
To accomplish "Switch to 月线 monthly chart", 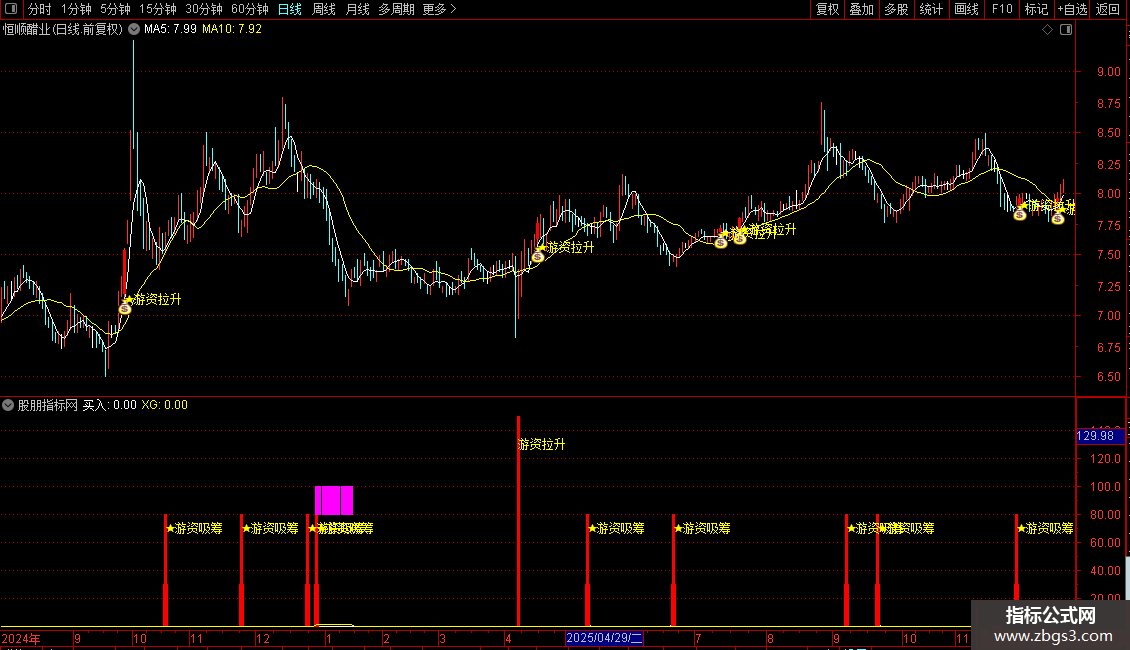I will [x=357, y=9].
